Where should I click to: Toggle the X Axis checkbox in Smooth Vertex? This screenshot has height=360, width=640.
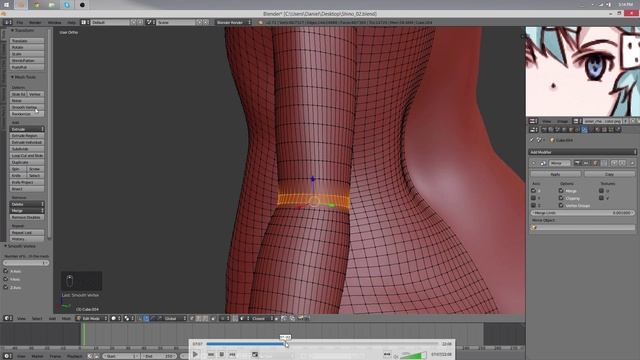click(x=6, y=271)
